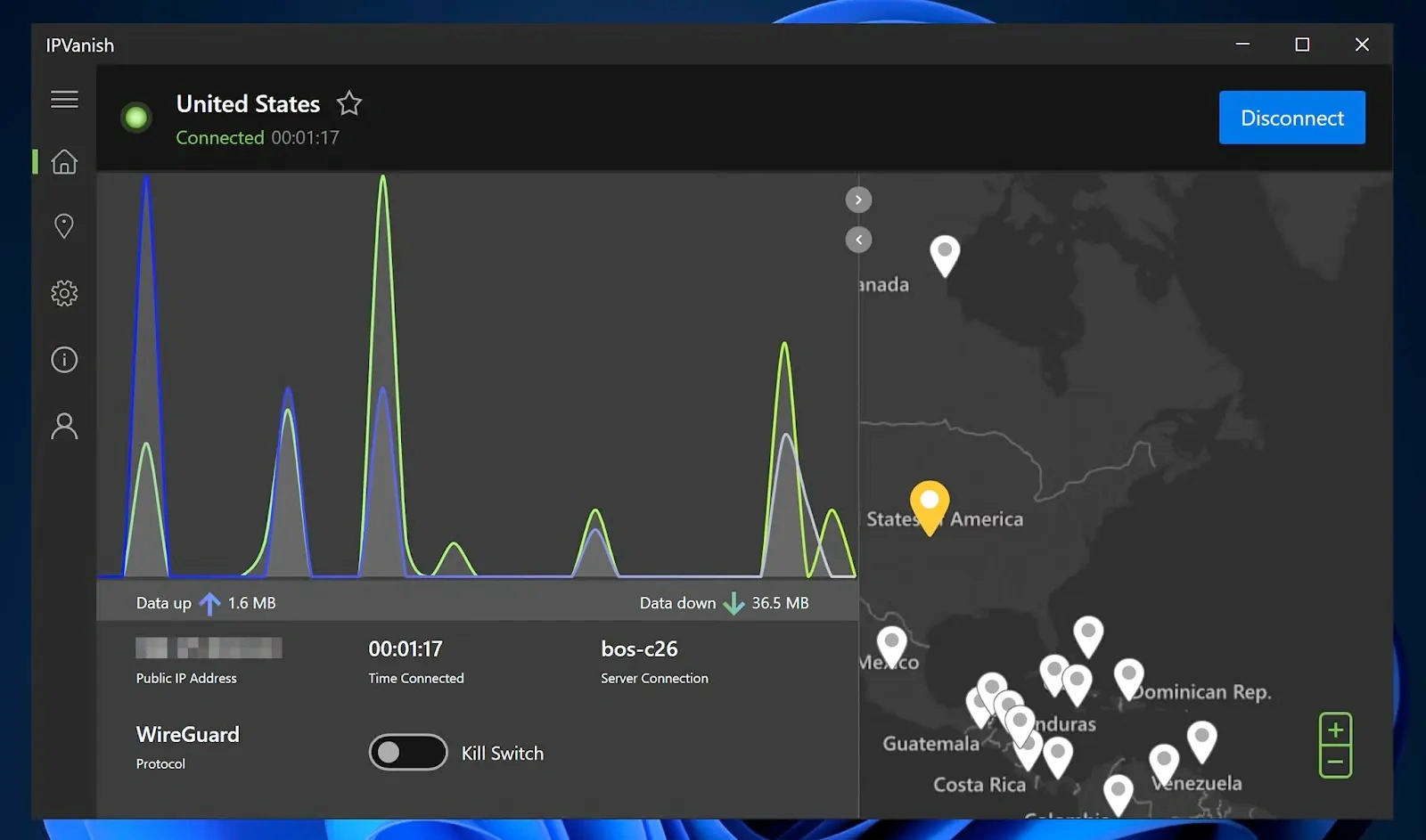Click the WireGuard protocol label

(x=188, y=735)
